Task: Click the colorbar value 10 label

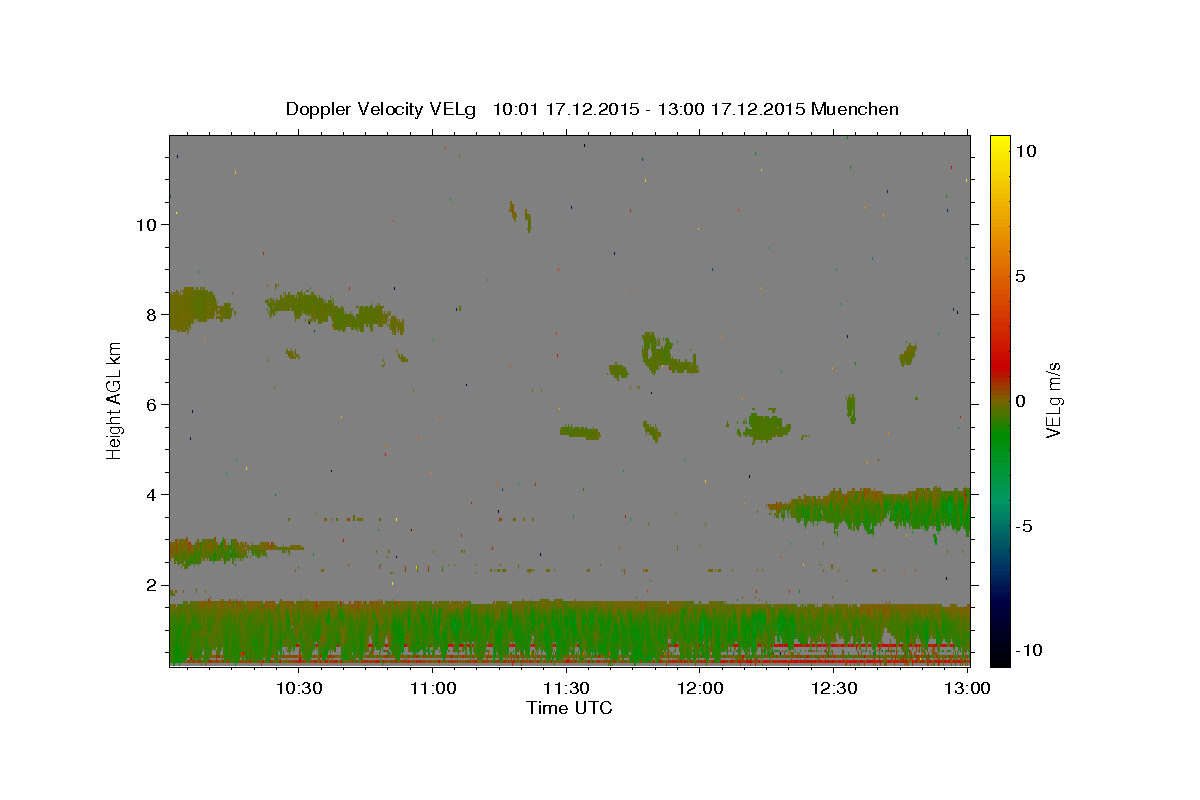Action: [1025, 150]
